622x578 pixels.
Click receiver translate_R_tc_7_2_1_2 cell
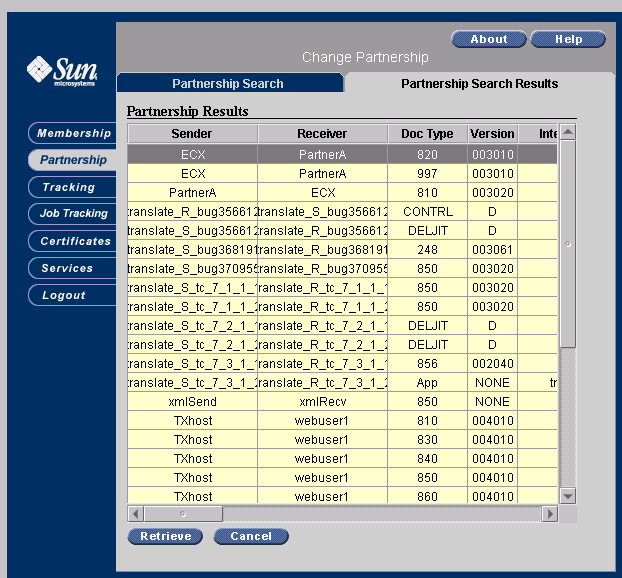pos(323,345)
